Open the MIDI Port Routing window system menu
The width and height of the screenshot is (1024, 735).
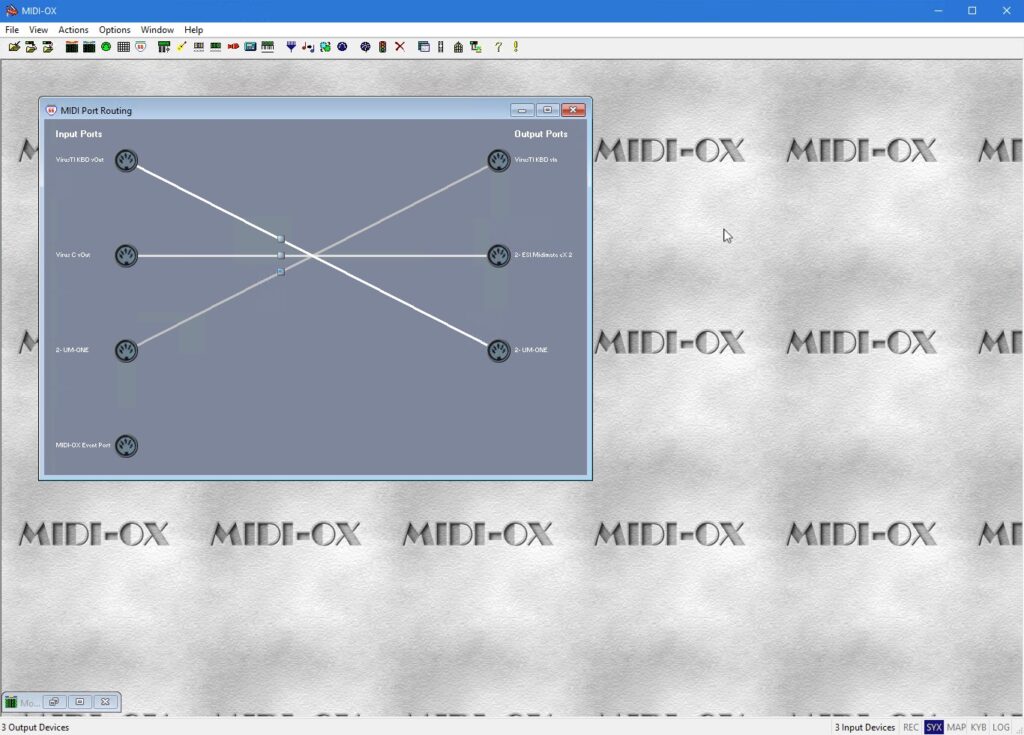pyautogui.click(x=51, y=110)
